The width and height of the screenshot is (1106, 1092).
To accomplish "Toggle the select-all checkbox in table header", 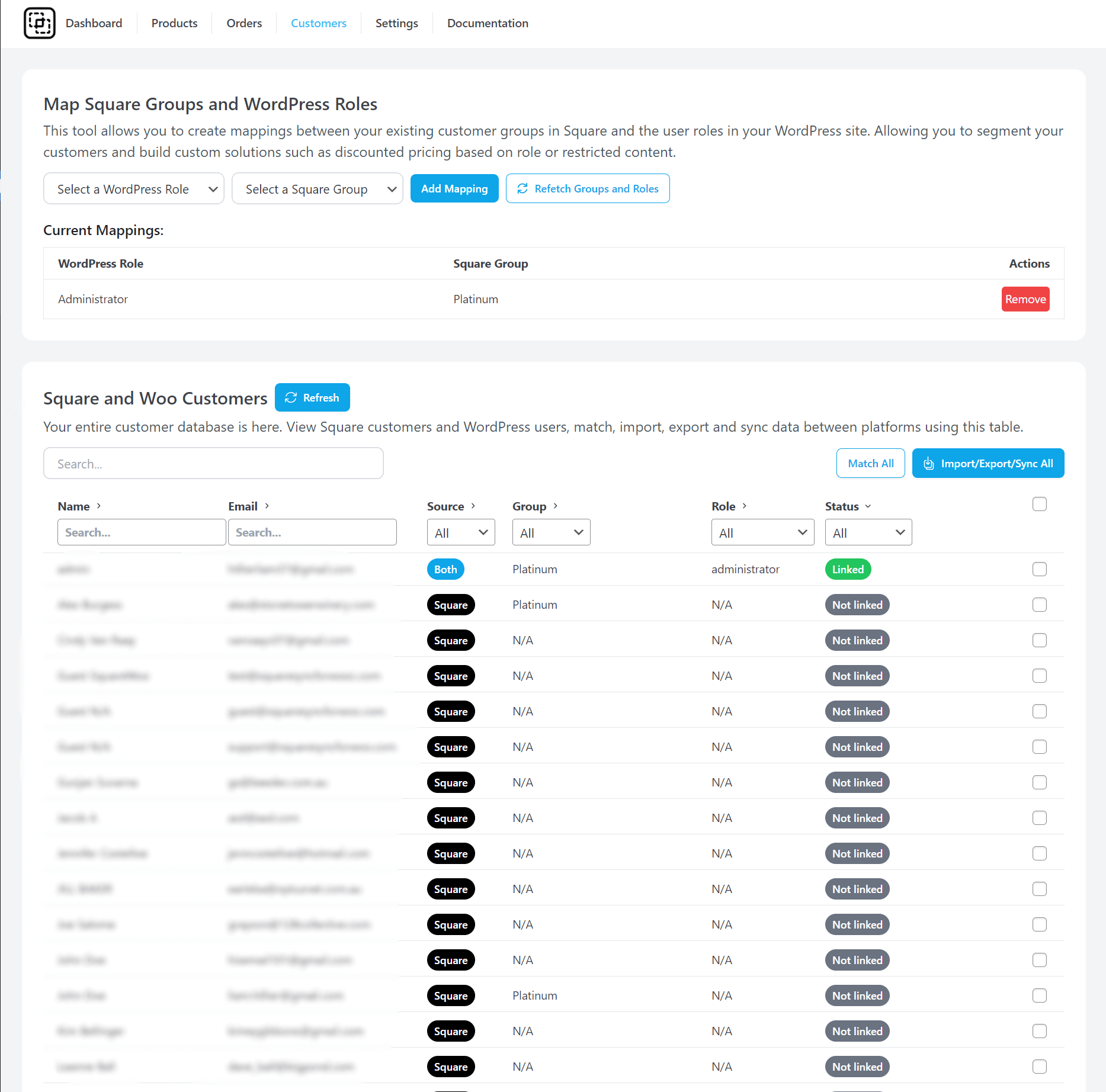I will (1040, 504).
